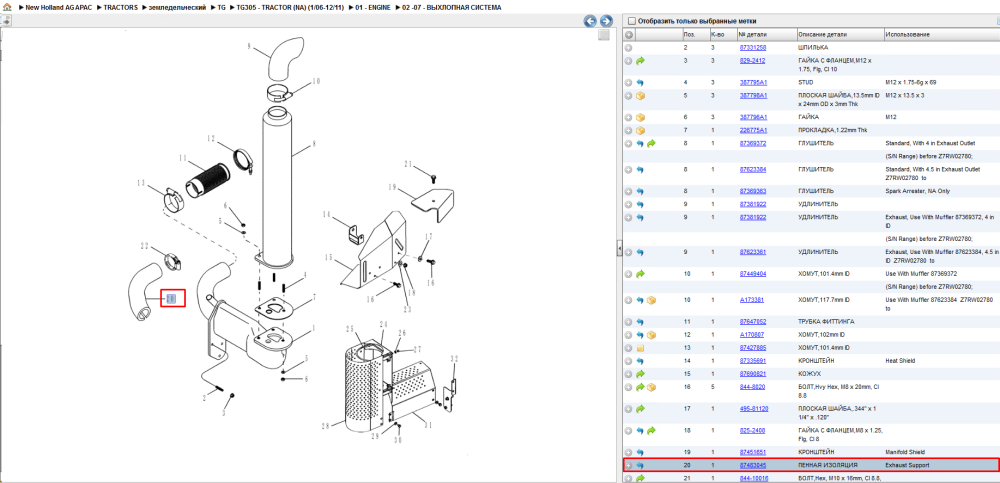Select callout 32 on the diagram
The image size is (1000, 483).
coord(454,360)
